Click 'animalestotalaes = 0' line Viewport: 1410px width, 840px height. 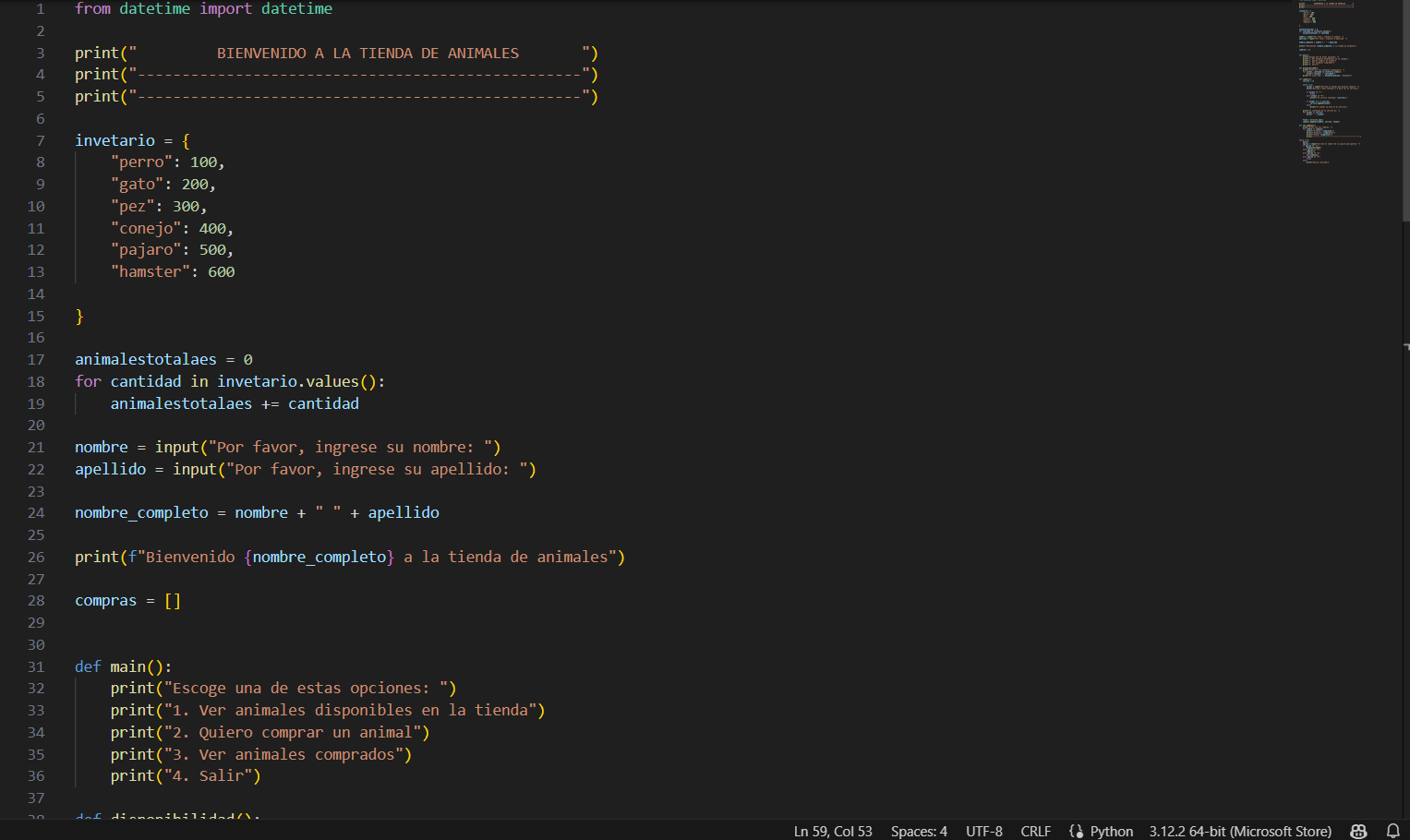coord(163,359)
